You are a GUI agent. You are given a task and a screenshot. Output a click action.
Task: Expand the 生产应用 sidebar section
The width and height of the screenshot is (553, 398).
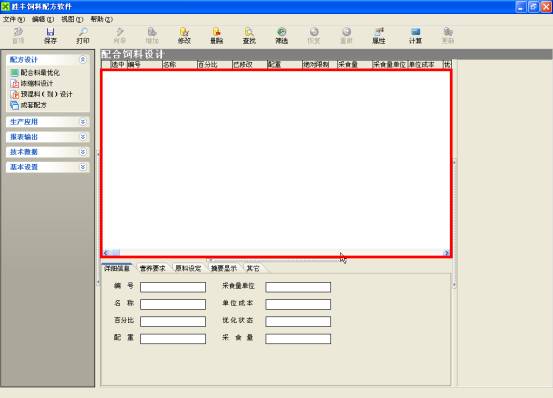coord(83,122)
